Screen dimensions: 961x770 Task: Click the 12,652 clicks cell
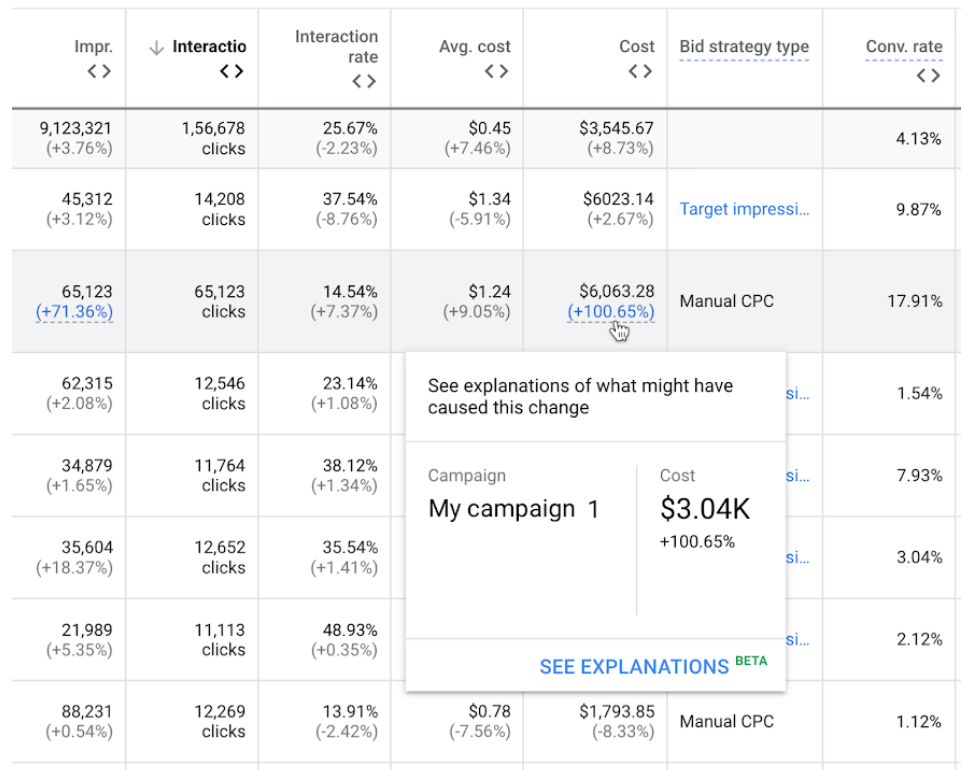coord(219,557)
